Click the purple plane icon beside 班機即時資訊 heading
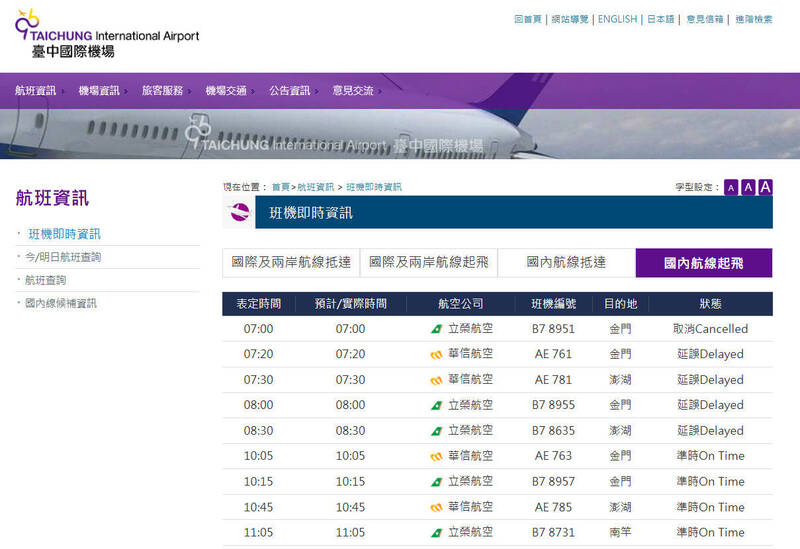 coord(240,212)
